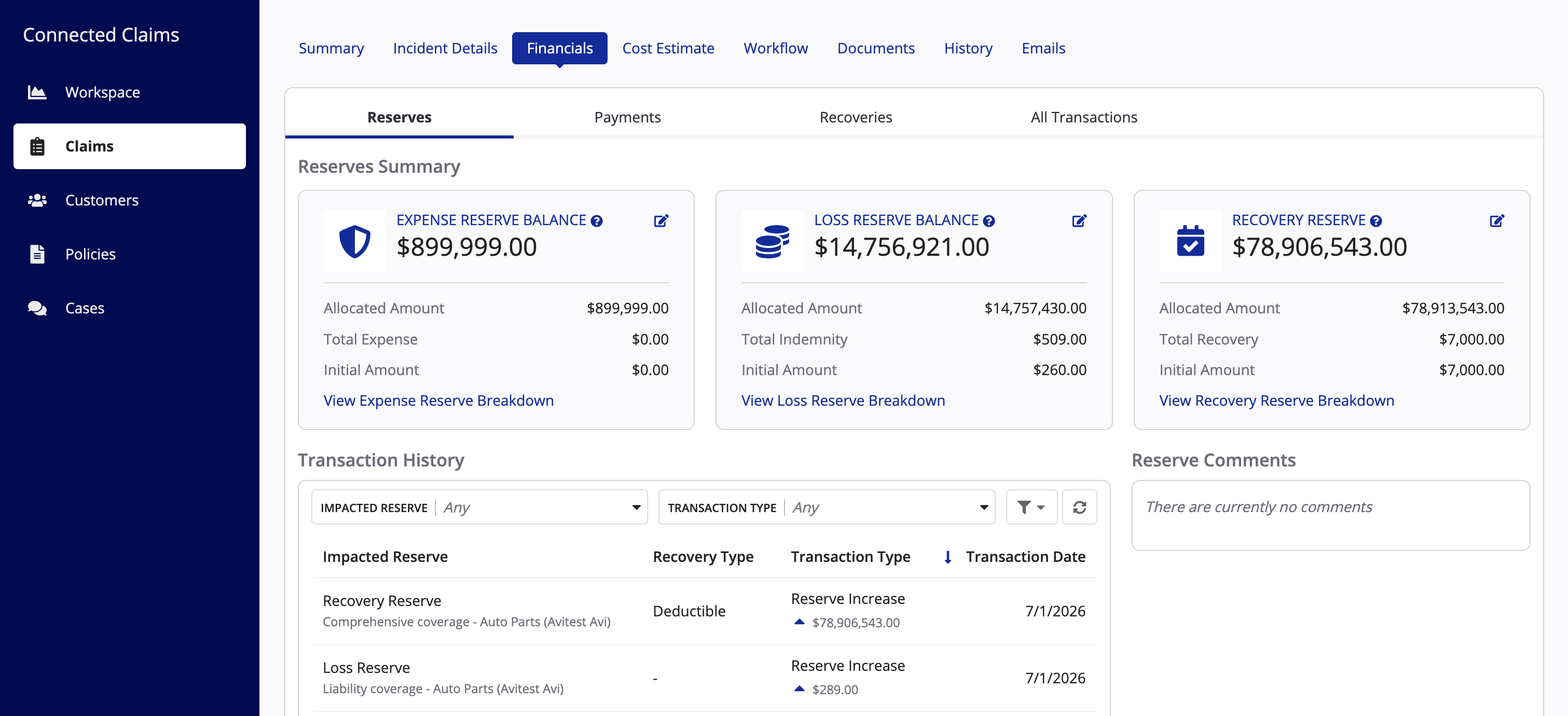View the All Transactions sub-tab
The width and height of the screenshot is (1568, 716).
(1084, 117)
